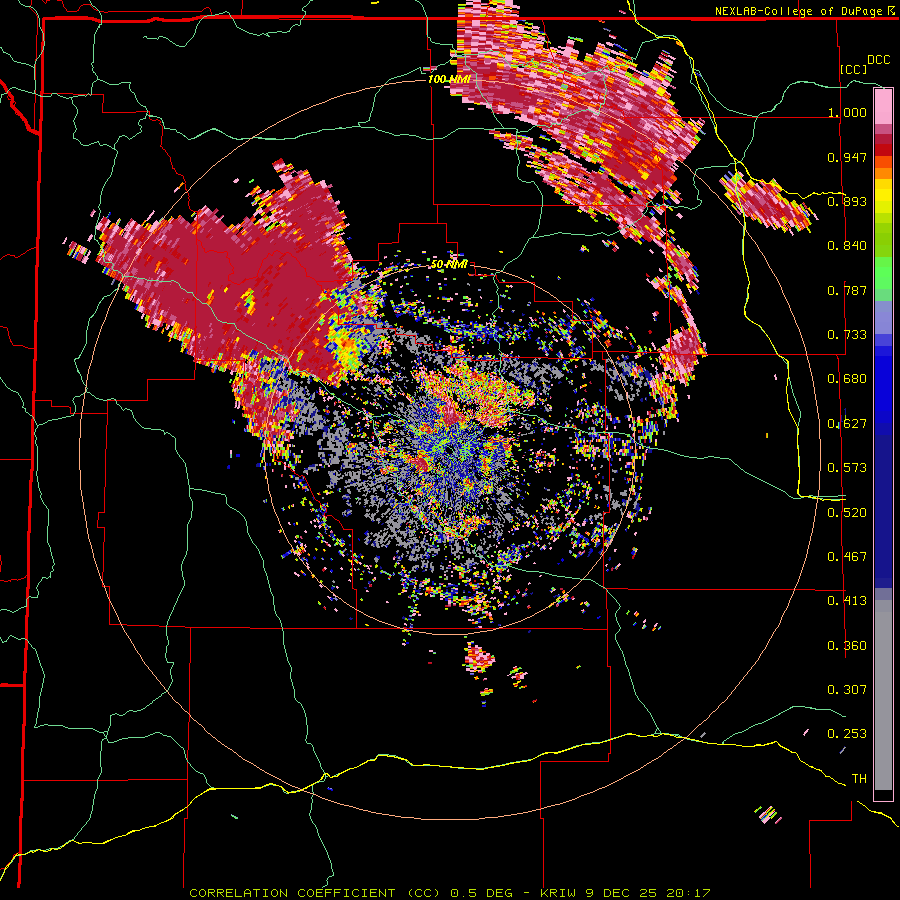Click the 0.413 scale value
Screen dimensions: 900x900
[x=847, y=600]
